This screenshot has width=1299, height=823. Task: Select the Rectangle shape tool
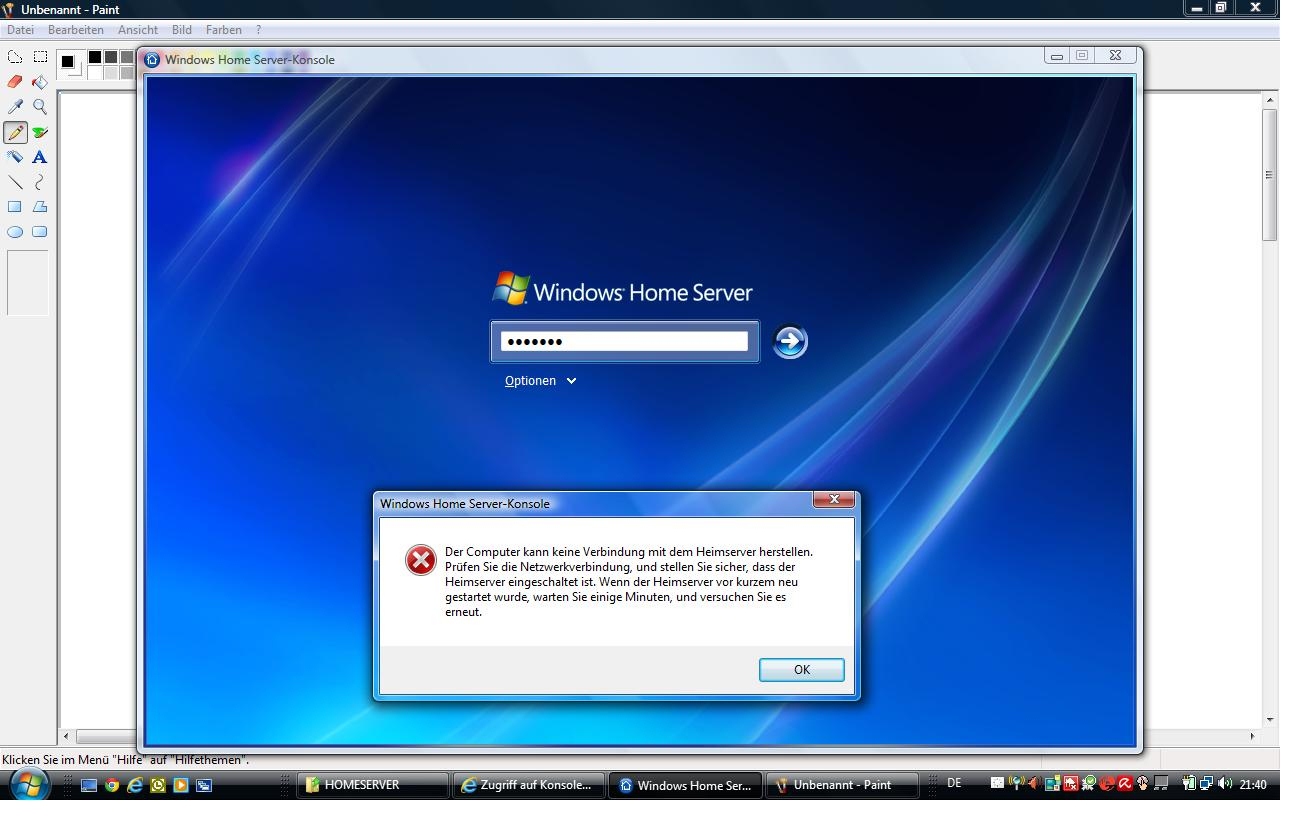pos(15,207)
